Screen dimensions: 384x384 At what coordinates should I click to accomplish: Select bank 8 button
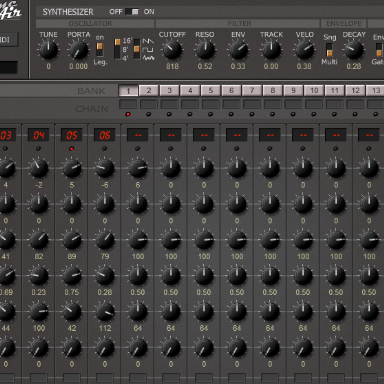273,91
